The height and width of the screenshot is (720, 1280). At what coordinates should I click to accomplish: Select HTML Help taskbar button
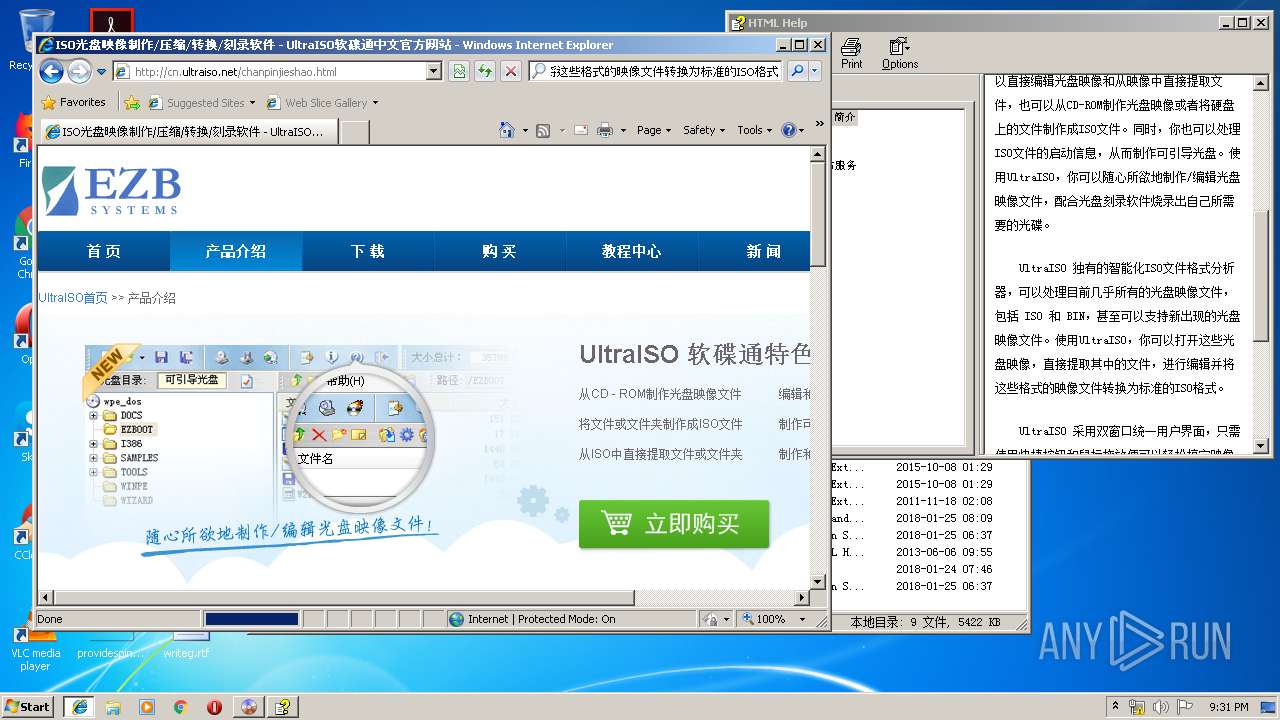(283, 706)
